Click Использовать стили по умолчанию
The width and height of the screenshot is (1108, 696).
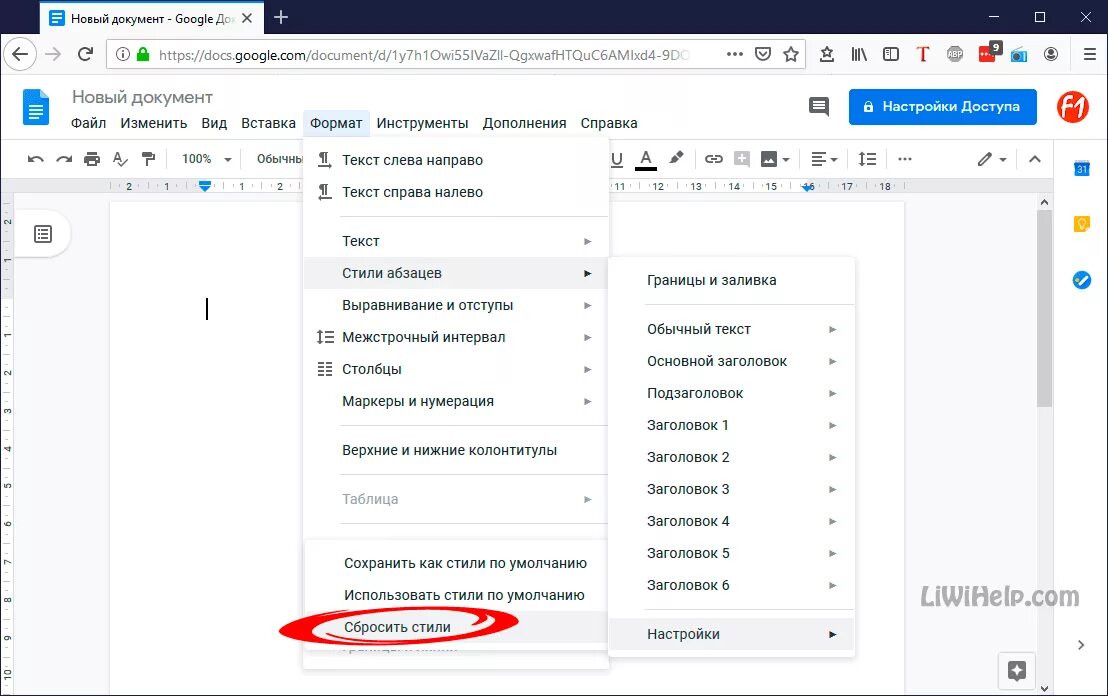pos(456,595)
